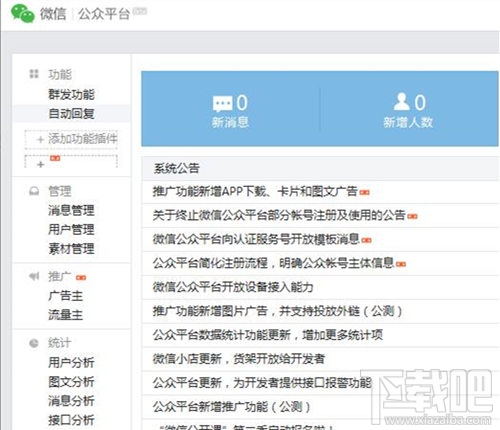The height and width of the screenshot is (430, 500).
Task: Click the 推广 megaphone icon in sidebar
Action: coord(34,276)
